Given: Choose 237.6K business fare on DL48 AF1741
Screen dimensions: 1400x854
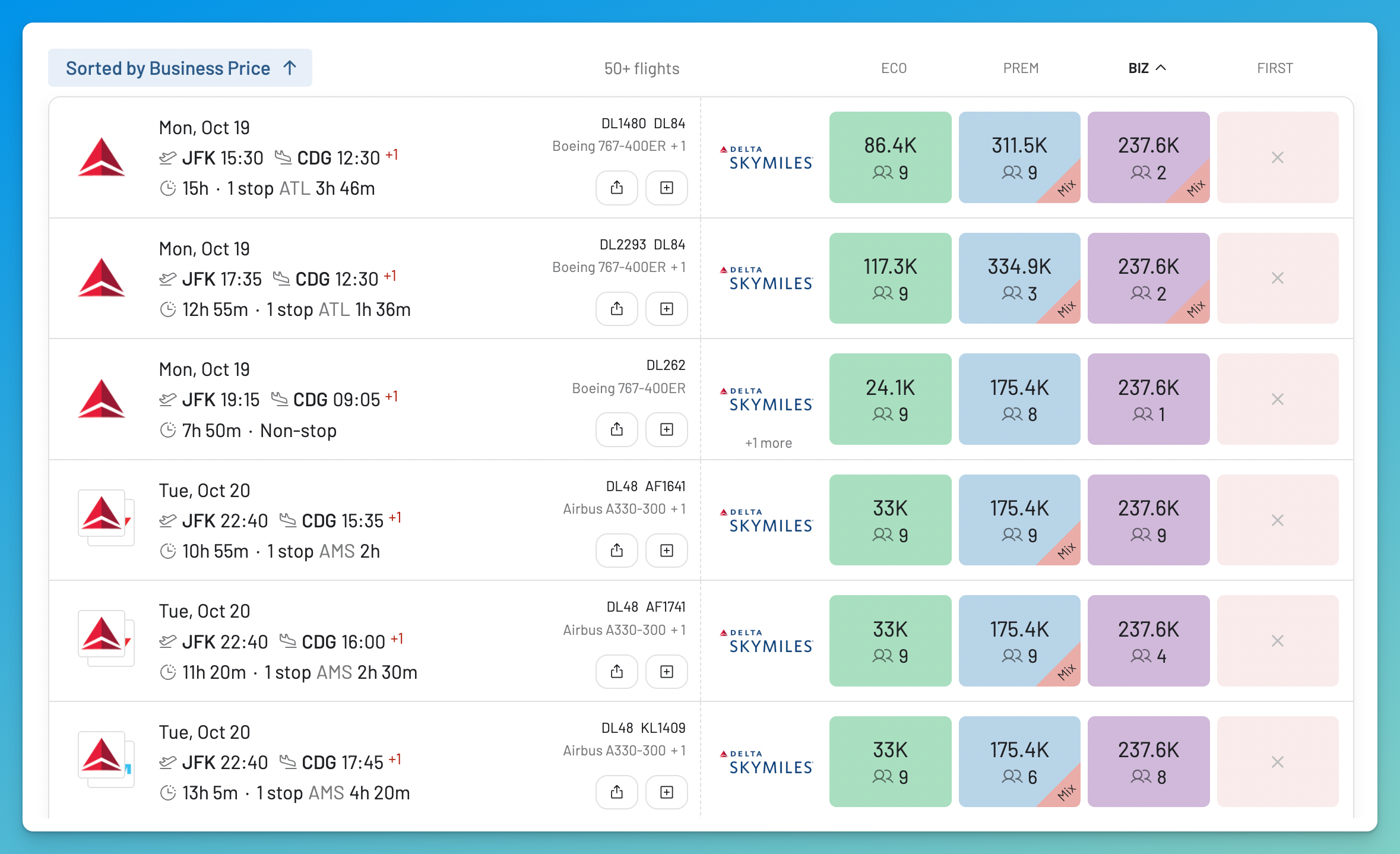Looking at the screenshot, I should point(1148,641).
